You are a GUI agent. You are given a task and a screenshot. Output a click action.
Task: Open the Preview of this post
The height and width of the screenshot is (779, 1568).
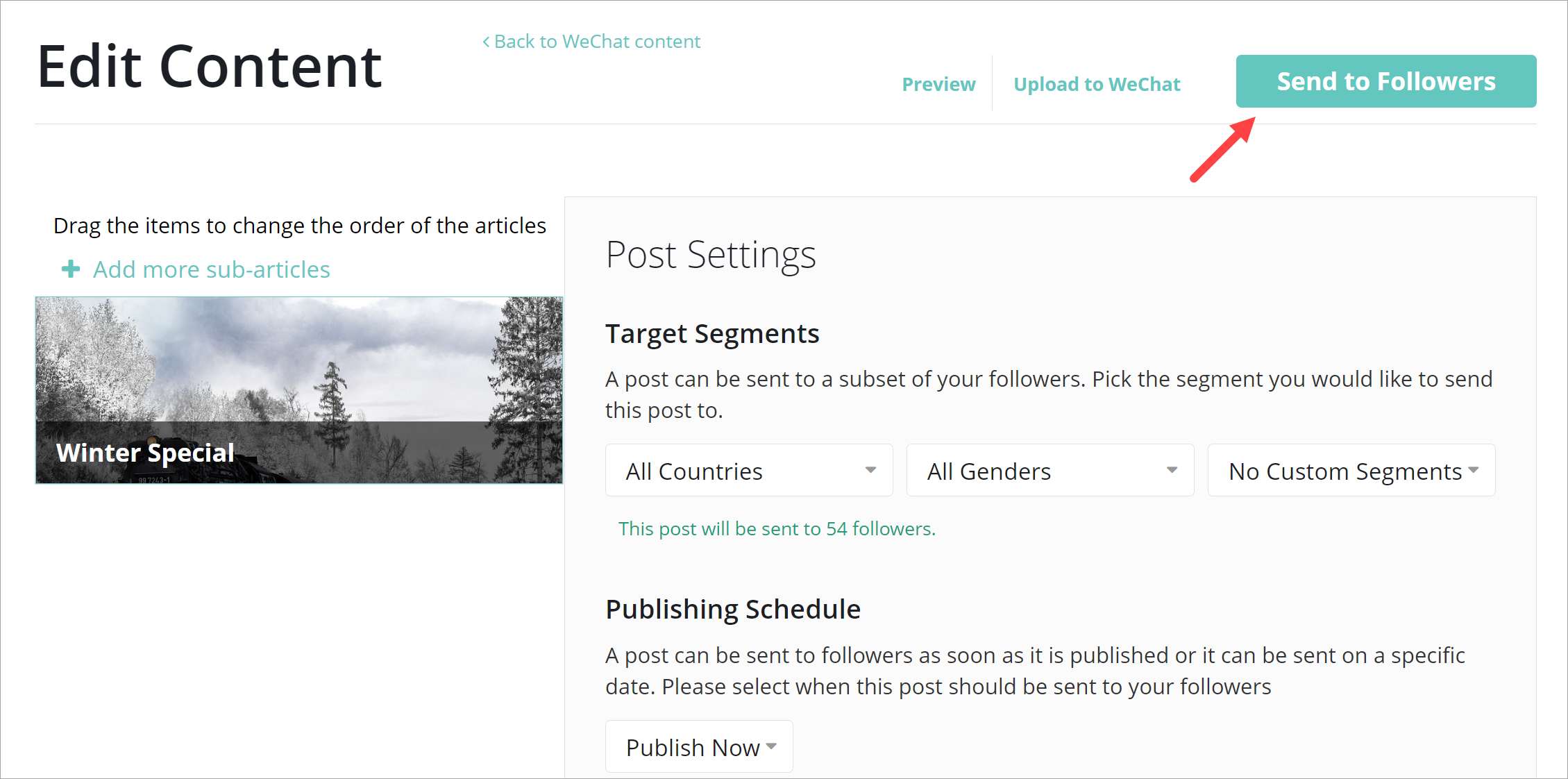(x=938, y=84)
